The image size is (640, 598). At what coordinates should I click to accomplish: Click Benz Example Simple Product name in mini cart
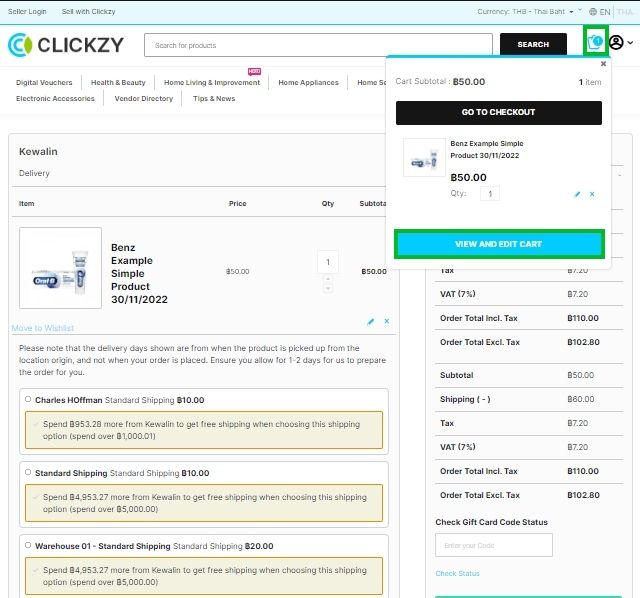[487, 149]
